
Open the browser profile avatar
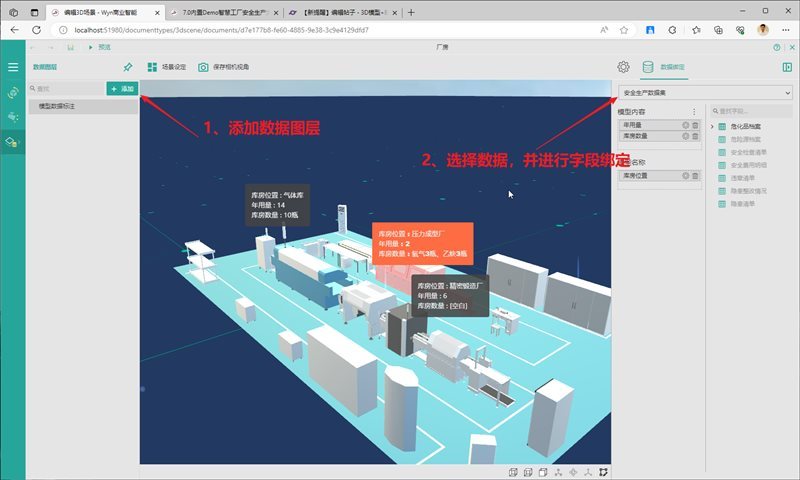pyautogui.click(x=763, y=30)
